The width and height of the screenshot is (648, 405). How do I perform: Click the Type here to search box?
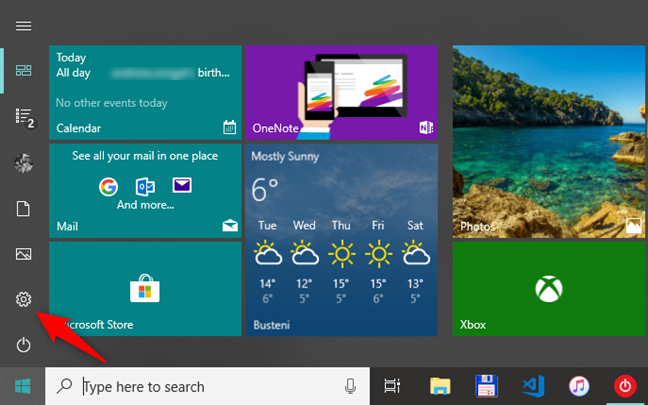pyautogui.click(x=200, y=386)
